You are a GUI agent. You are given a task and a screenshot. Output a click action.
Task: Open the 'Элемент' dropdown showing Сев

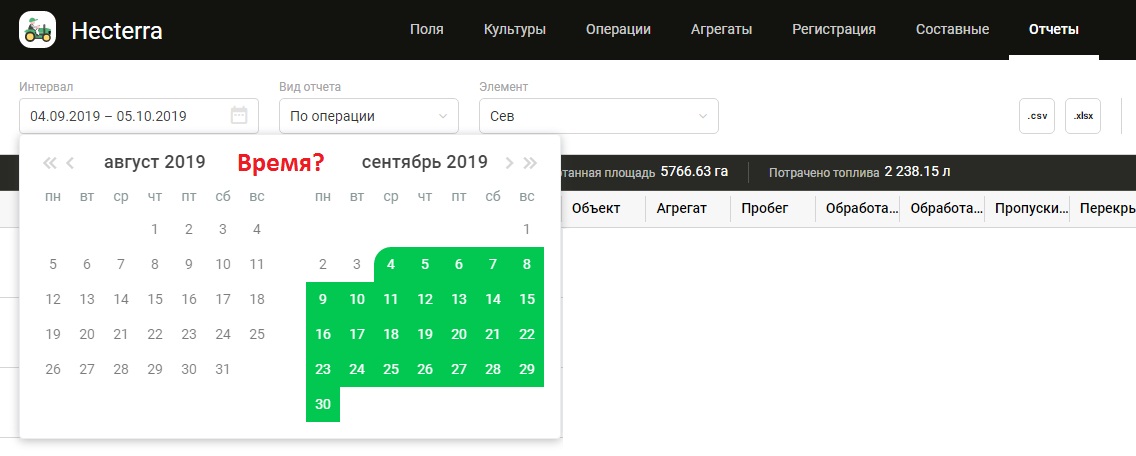(x=598, y=116)
